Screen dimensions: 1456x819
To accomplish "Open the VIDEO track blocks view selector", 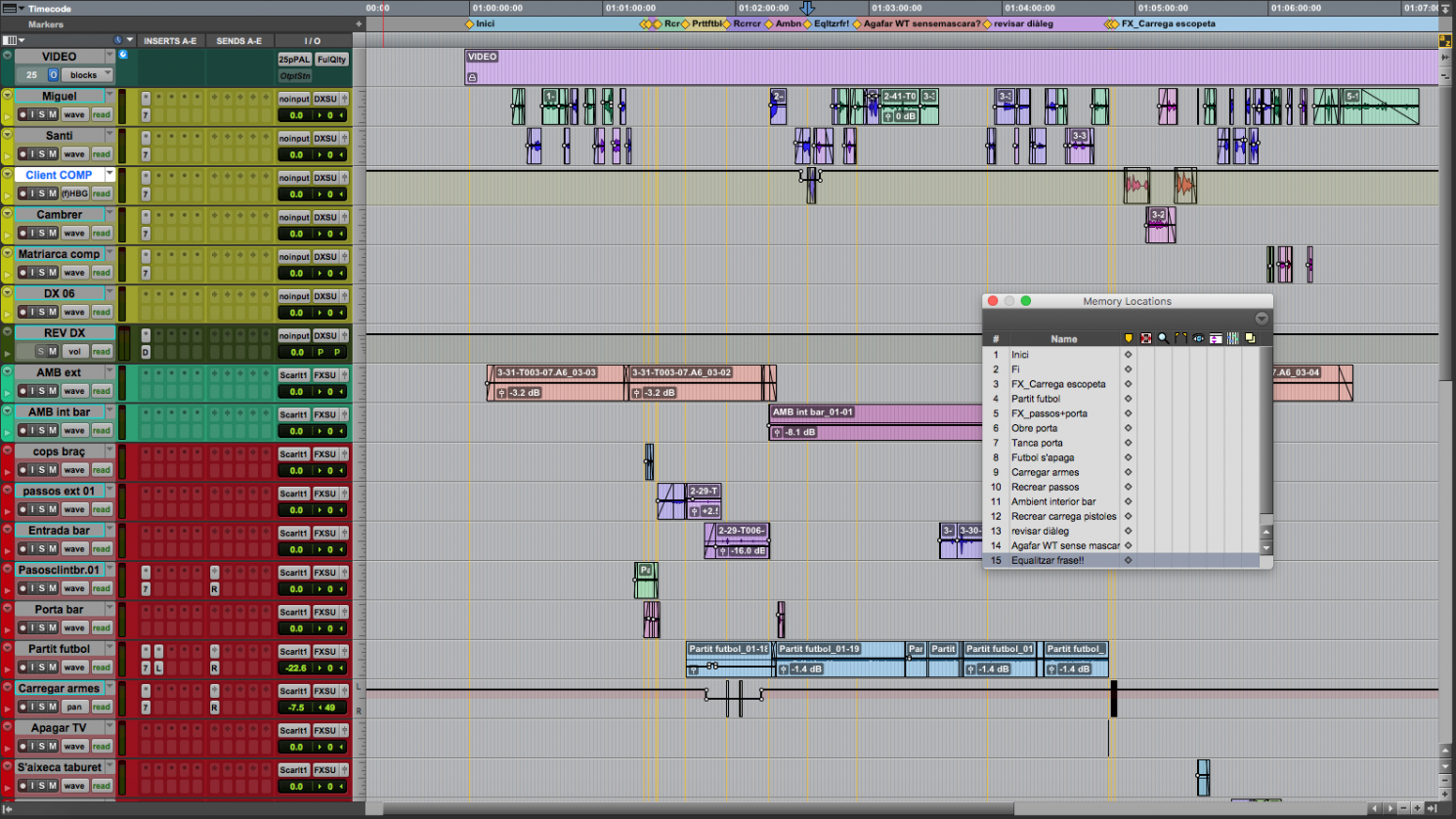I will tap(88, 75).
